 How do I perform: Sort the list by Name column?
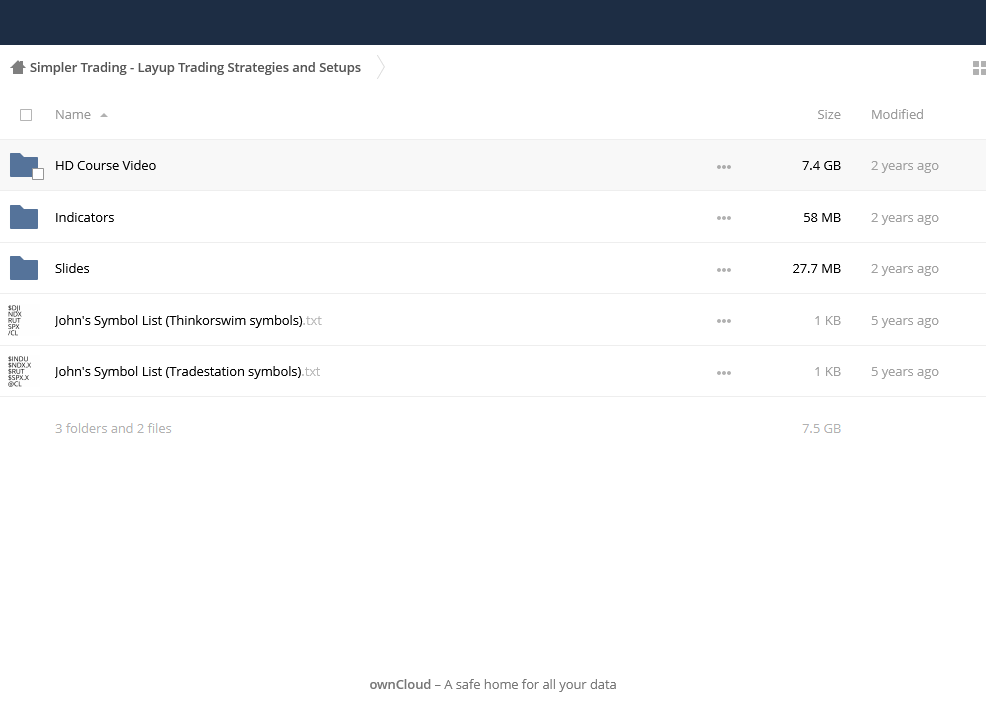72,114
